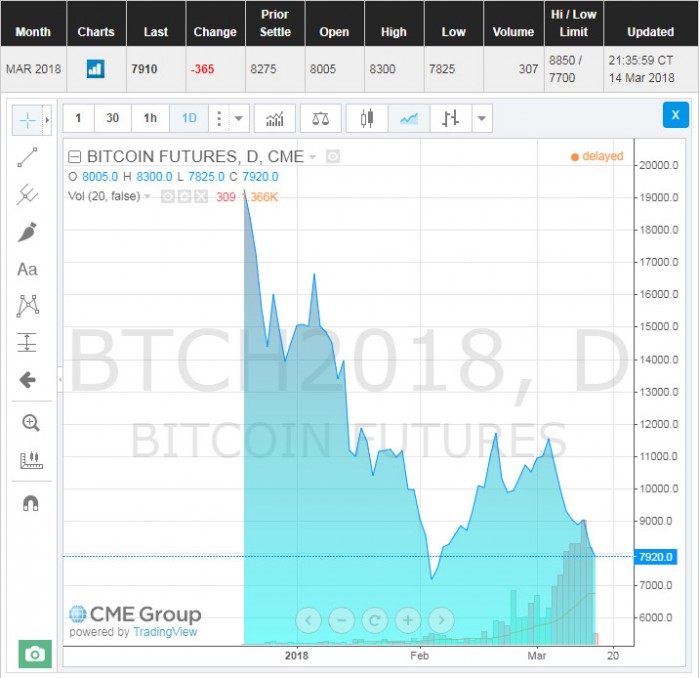Switch chart style to area chart
The image size is (700, 678).
pos(409,118)
